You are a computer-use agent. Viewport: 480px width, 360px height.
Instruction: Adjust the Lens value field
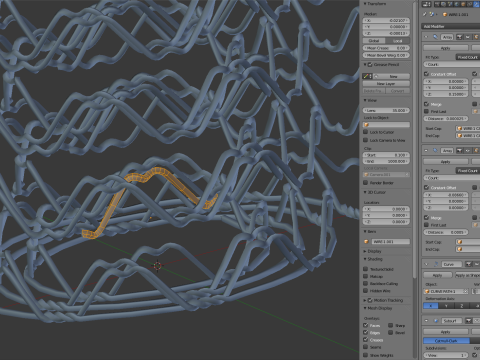(386, 110)
